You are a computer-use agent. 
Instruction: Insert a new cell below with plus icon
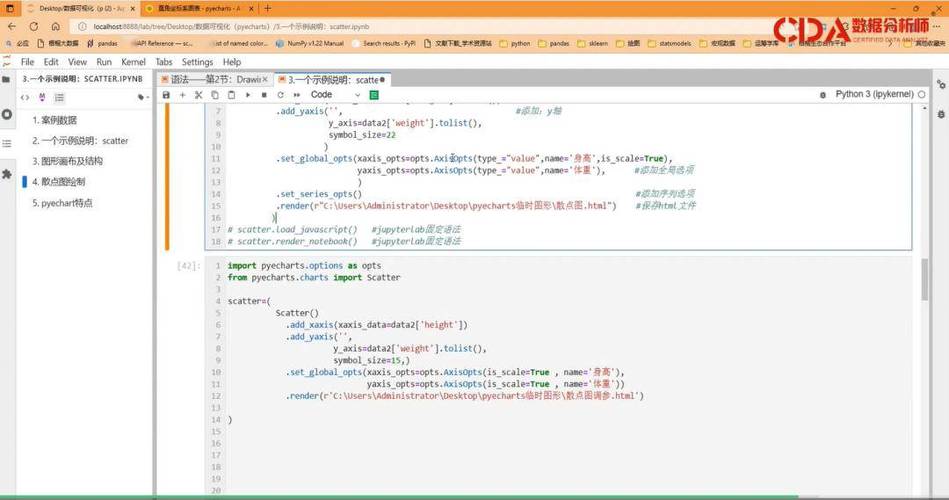[182, 95]
